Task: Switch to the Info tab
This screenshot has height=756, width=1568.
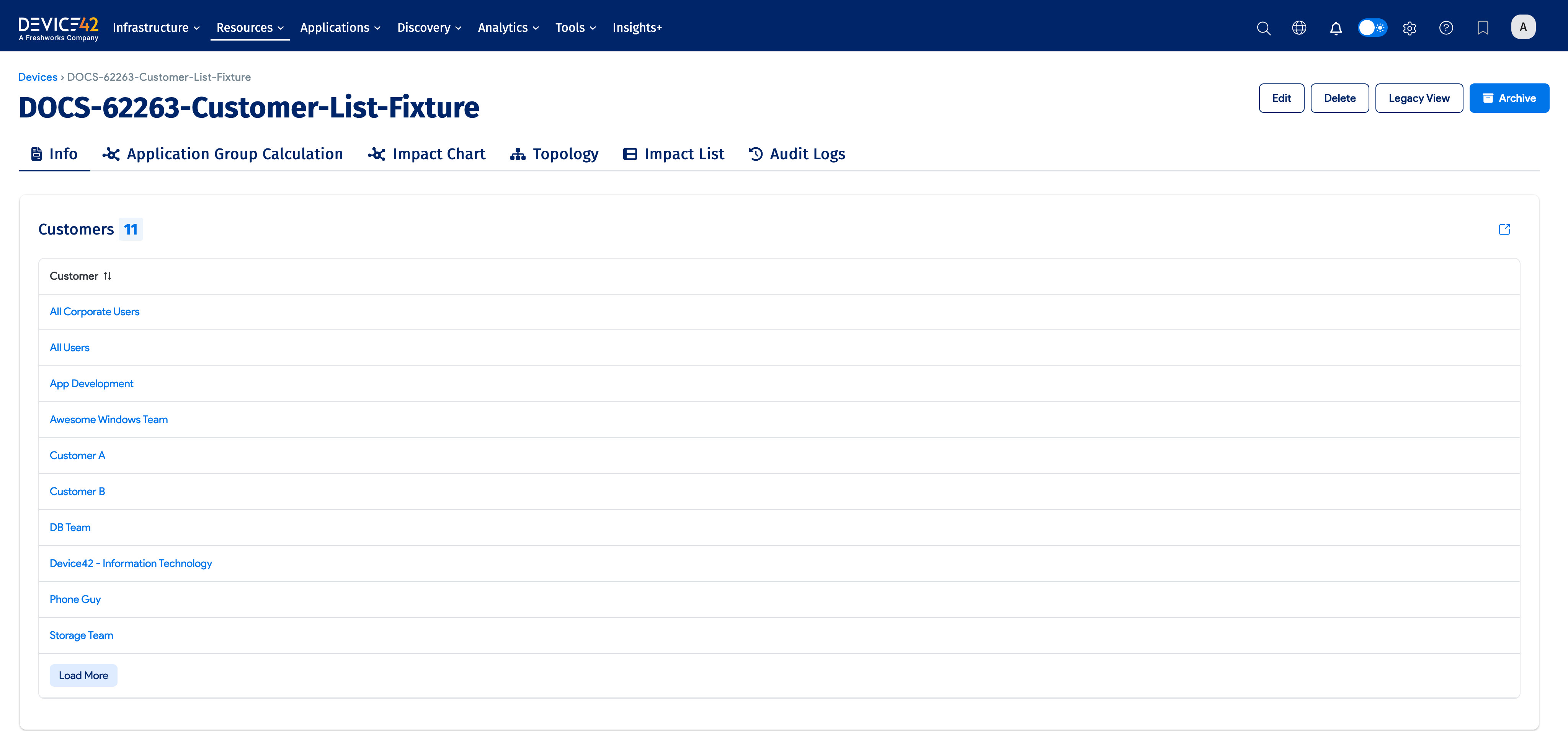Action: tap(54, 155)
